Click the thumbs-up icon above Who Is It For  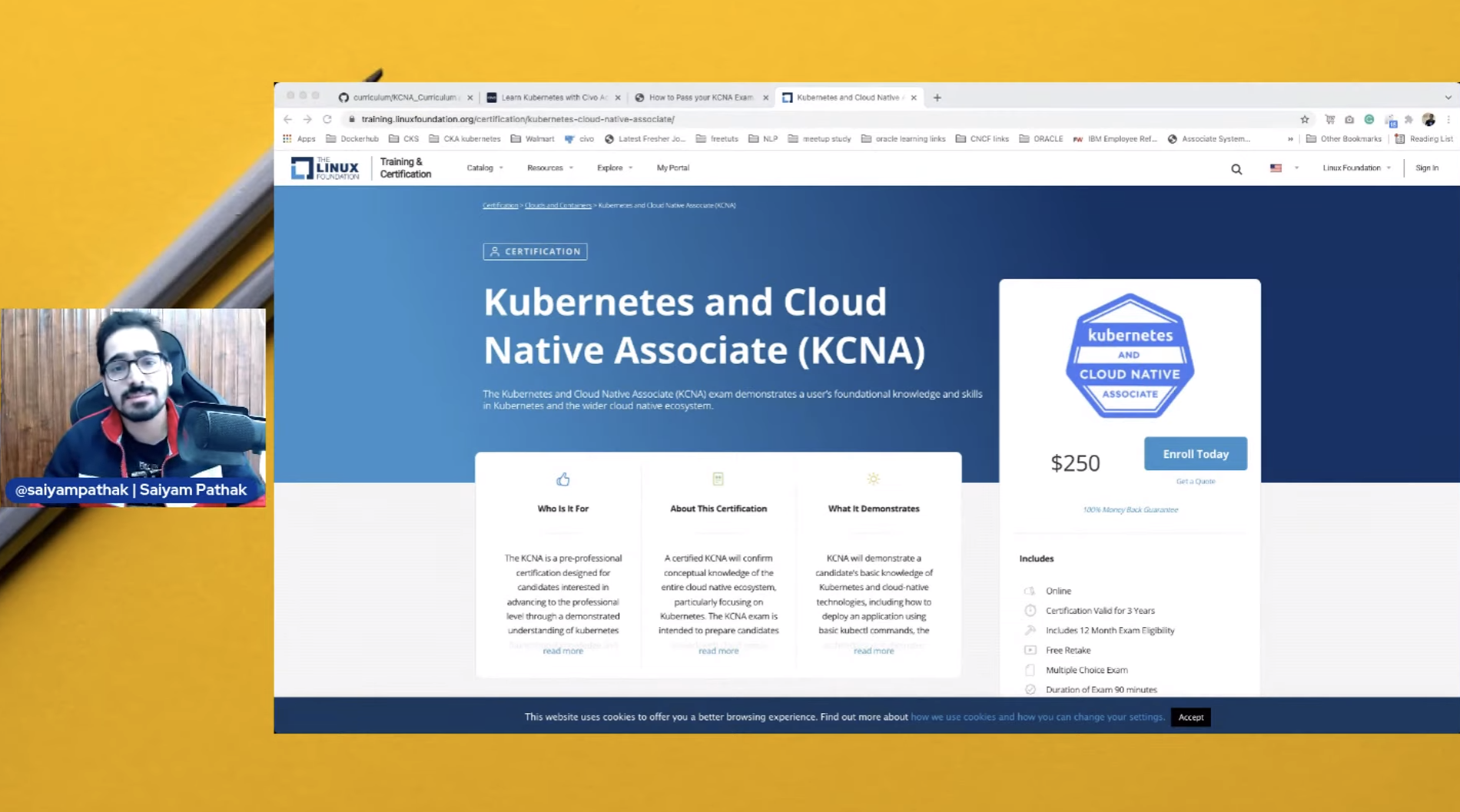coord(563,479)
